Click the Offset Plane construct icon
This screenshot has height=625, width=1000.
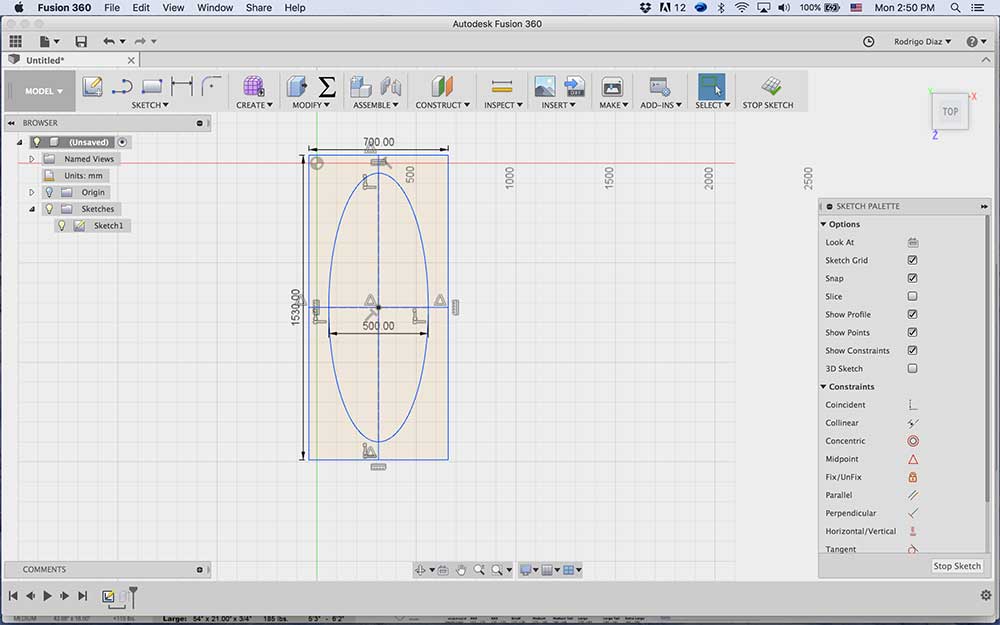442,86
